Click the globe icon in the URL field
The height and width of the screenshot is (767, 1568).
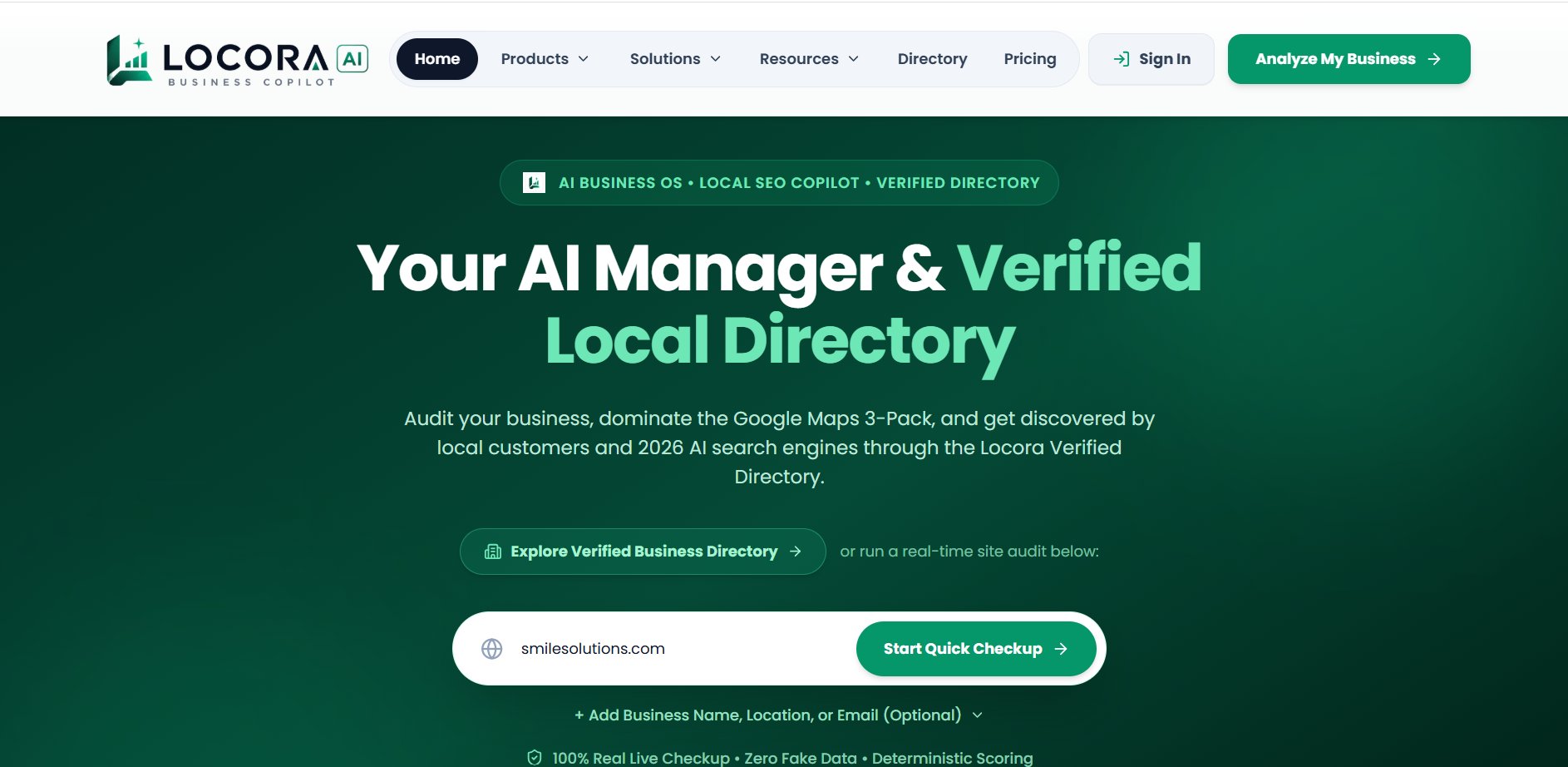pyautogui.click(x=492, y=649)
